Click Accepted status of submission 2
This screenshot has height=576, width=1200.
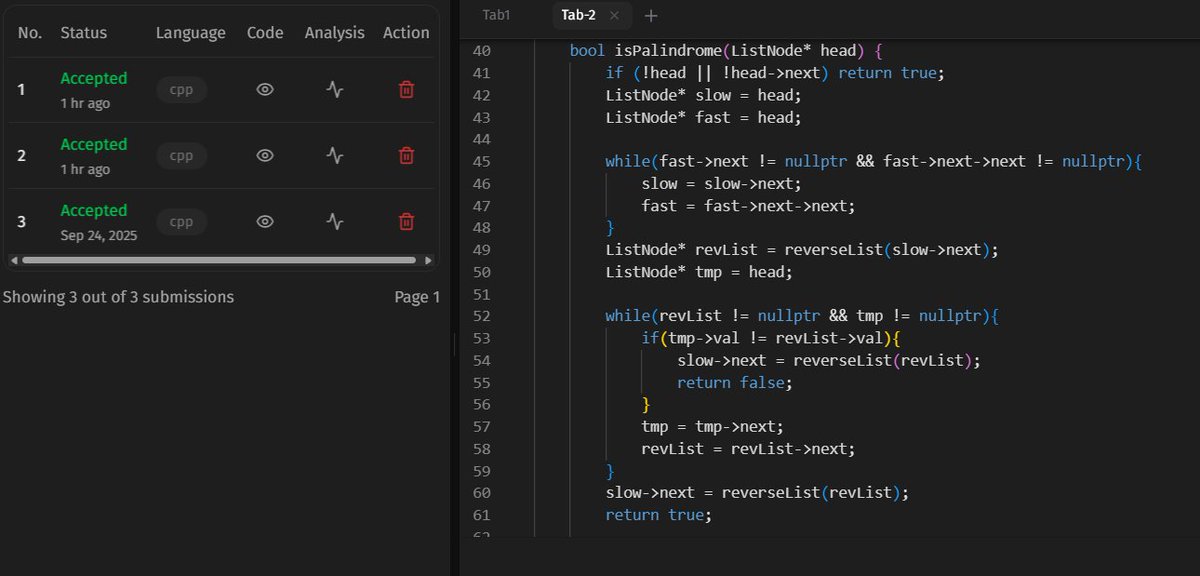pos(94,144)
